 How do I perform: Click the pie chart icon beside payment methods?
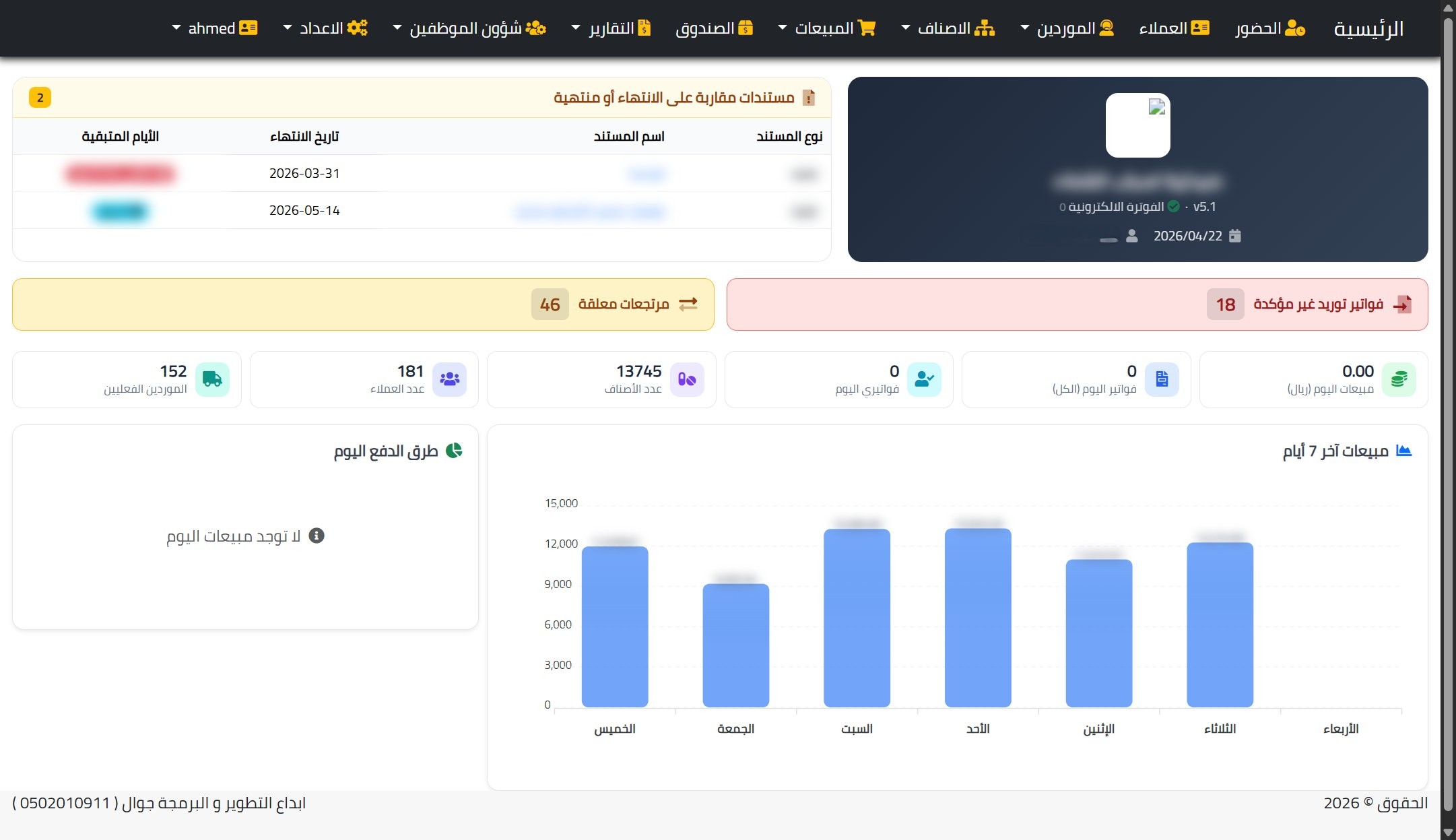point(455,451)
